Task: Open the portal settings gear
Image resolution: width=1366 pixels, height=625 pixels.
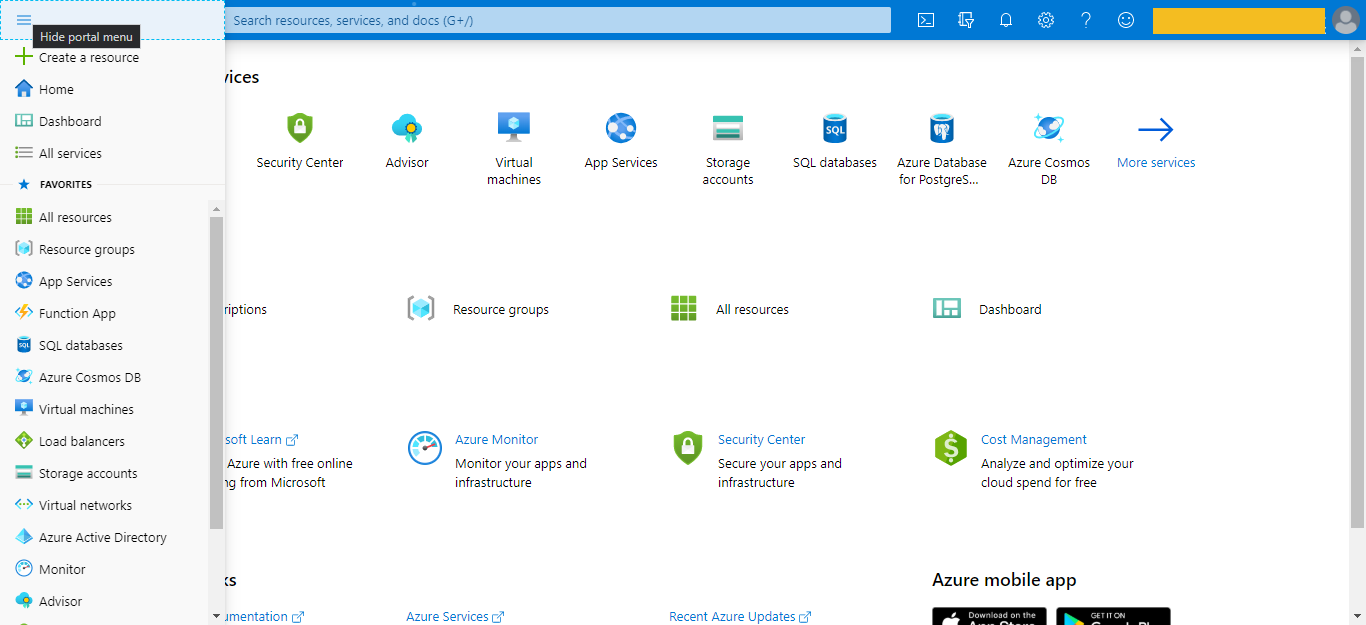Action: click(x=1045, y=19)
